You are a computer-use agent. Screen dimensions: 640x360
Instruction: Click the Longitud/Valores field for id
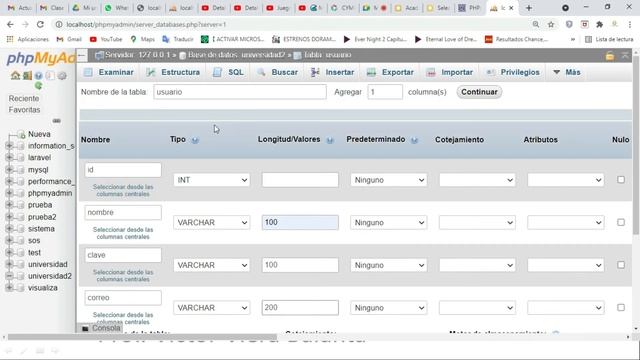pos(300,180)
